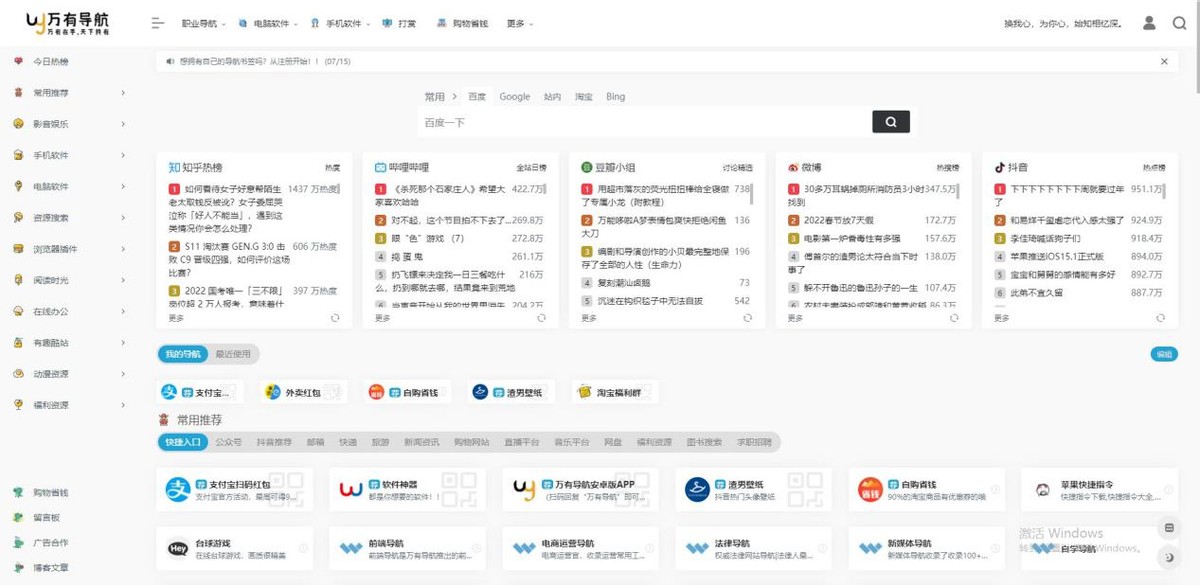Open the floating mini menu button above the moon

[1169, 528]
